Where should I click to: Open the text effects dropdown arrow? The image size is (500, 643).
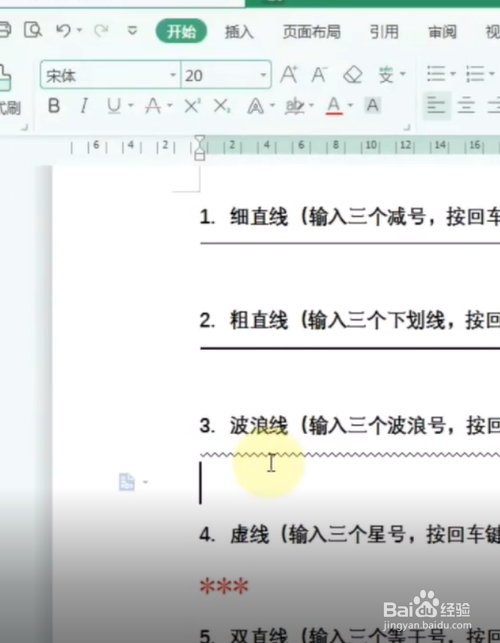pyautogui.click(x=272, y=106)
